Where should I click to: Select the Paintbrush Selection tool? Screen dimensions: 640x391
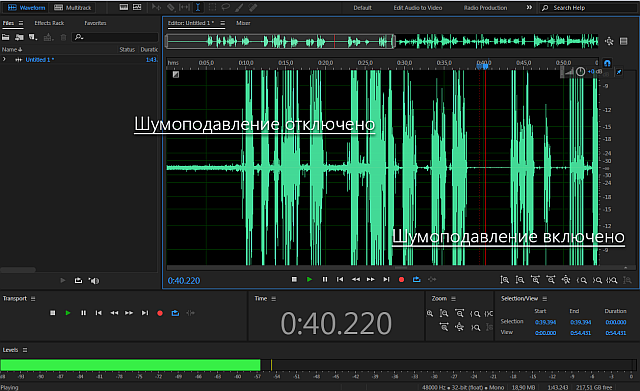coord(240,7)
